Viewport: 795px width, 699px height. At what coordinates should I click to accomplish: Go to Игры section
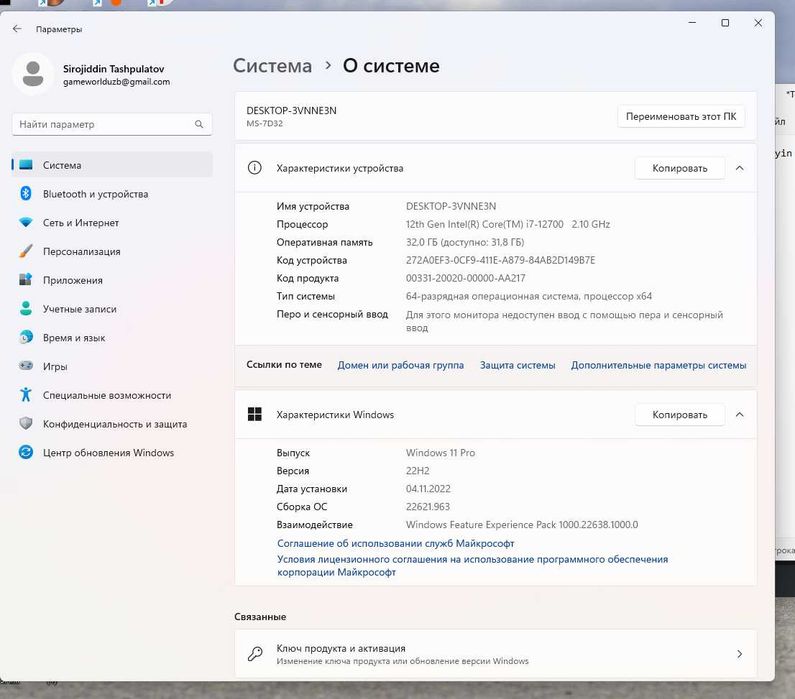click(112, 366)
